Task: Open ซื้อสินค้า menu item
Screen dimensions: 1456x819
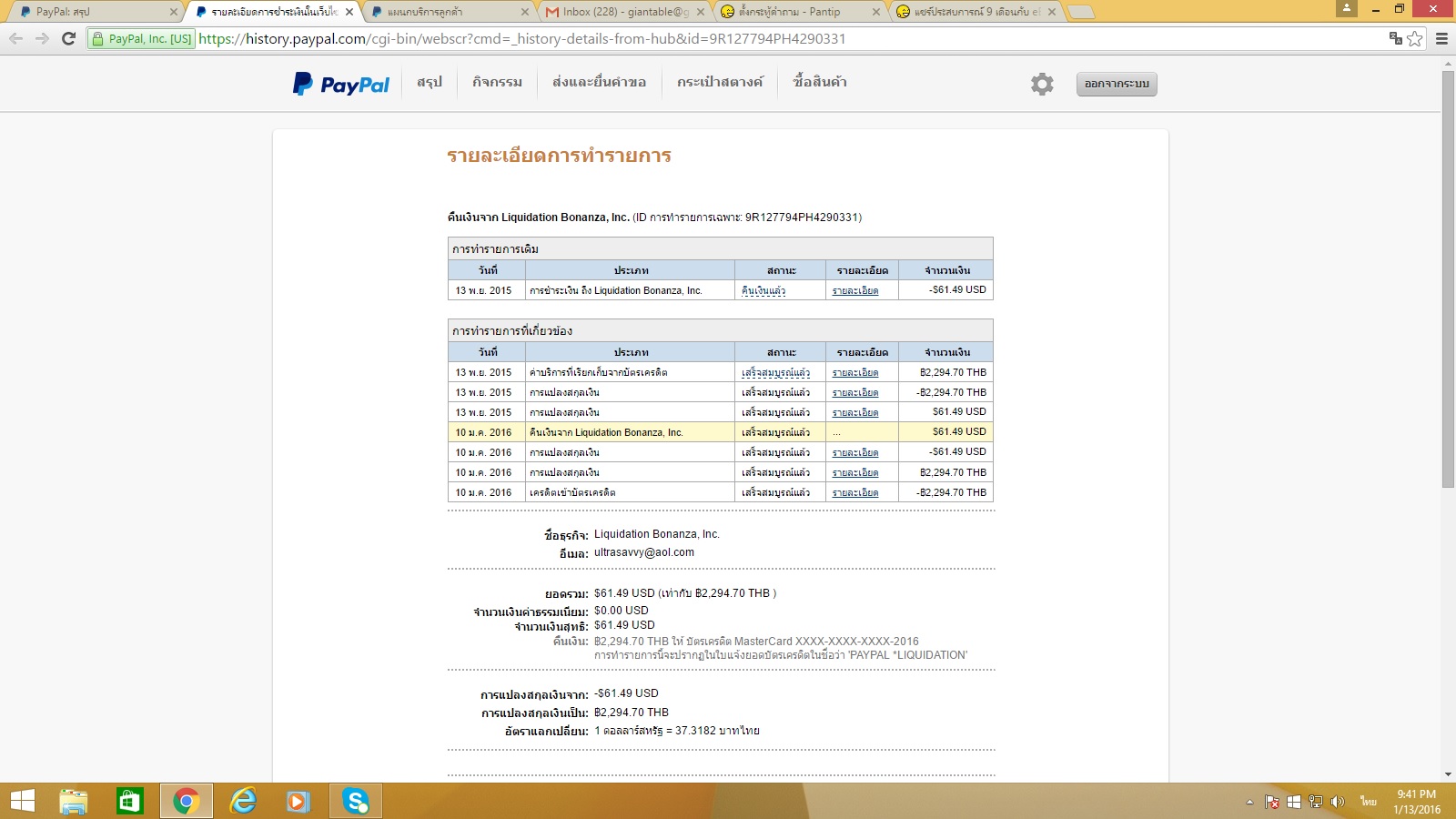Action: 820,82
